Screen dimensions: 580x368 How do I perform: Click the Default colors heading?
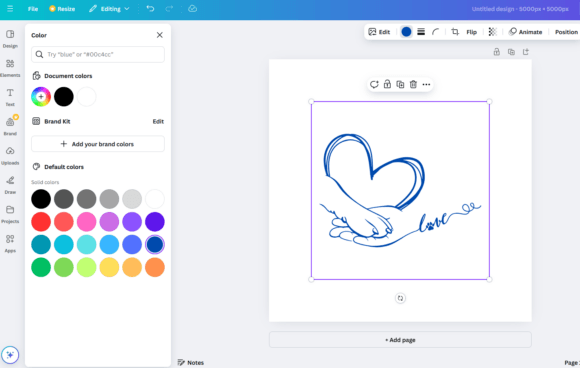(x=64, y=167)
